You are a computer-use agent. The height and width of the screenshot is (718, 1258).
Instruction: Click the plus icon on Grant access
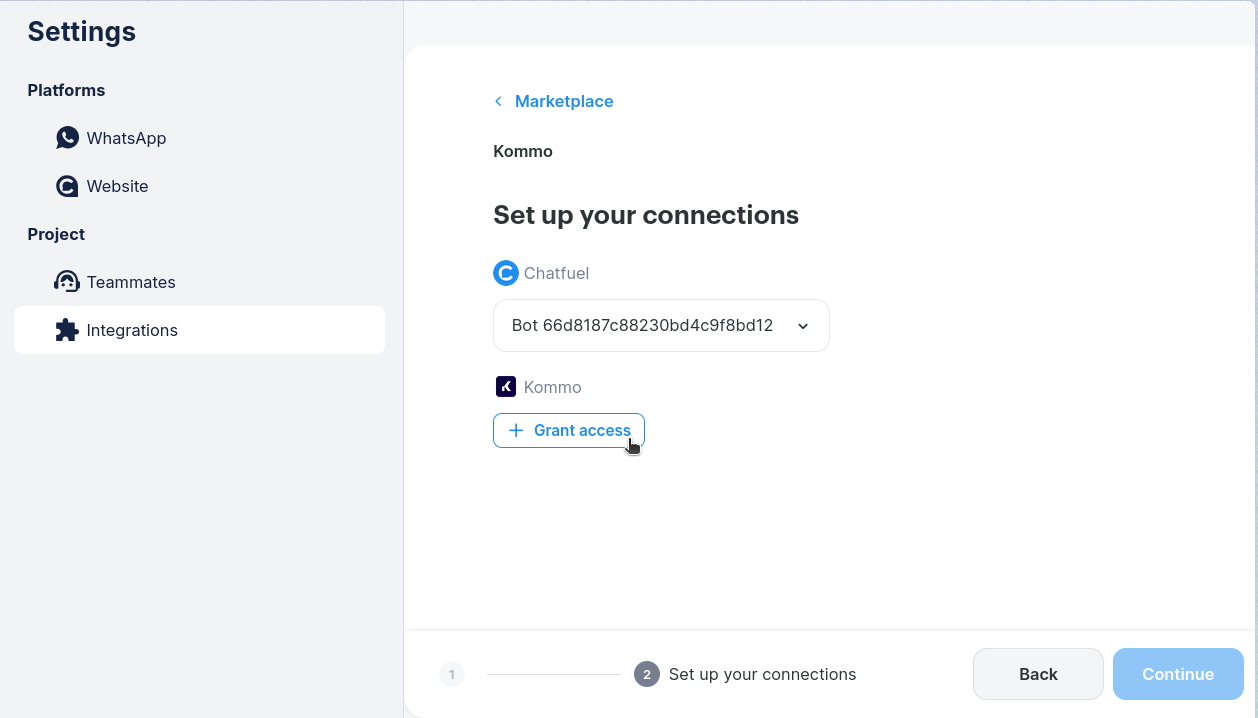pyautogui.click(x=516, y=430)
